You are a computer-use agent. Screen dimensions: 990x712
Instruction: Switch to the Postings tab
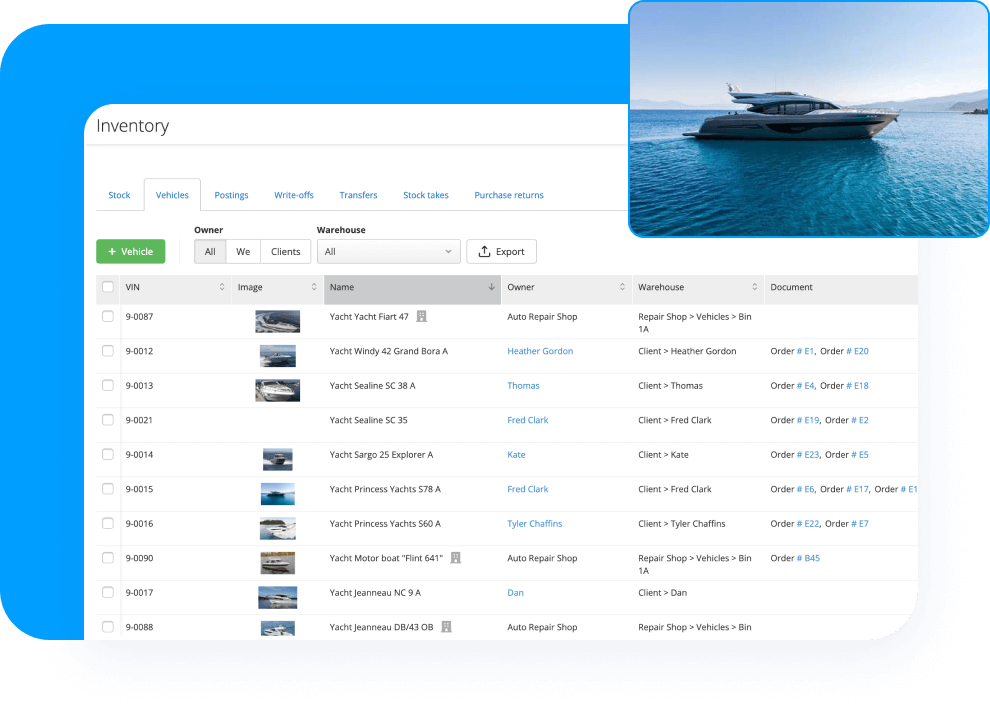coord(231,195)
